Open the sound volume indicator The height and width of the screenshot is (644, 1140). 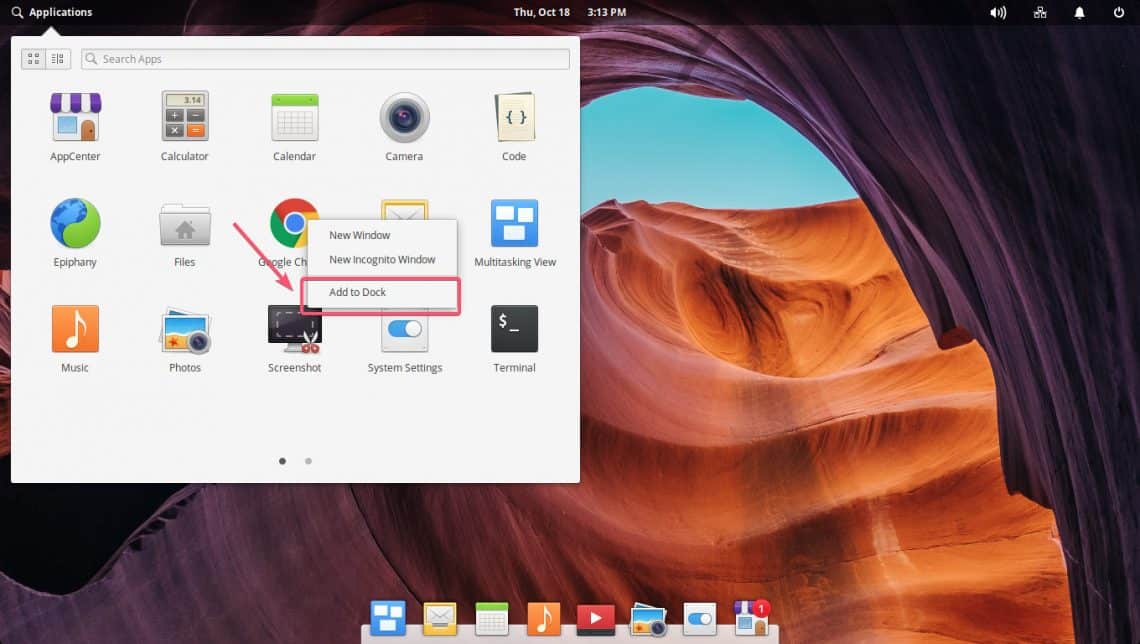tap(997, 12)
